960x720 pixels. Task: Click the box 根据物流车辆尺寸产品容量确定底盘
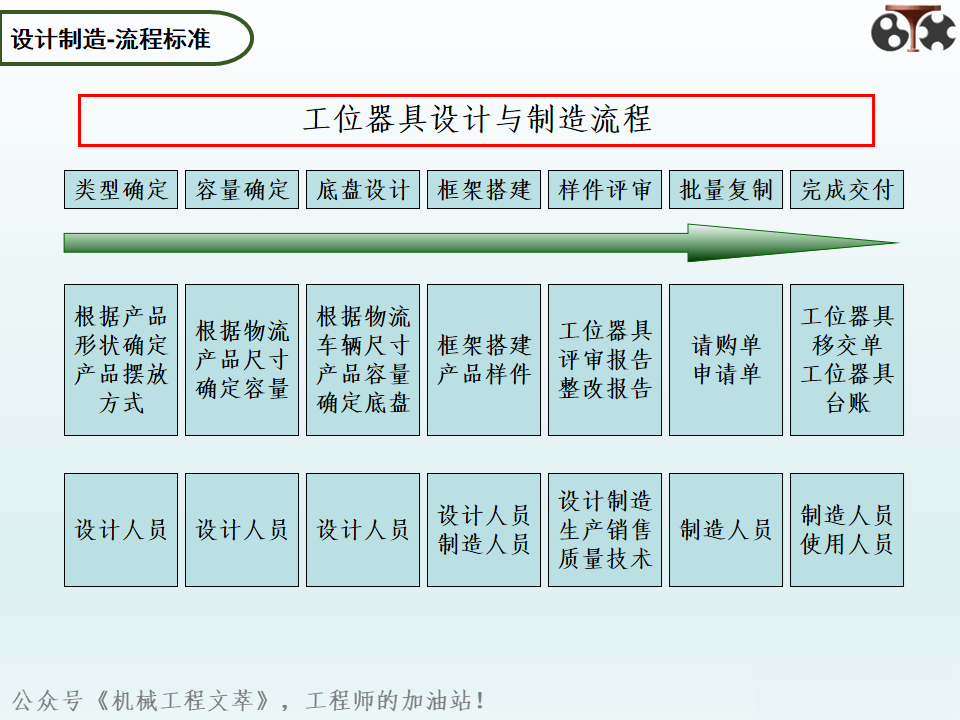coord(363,360)
